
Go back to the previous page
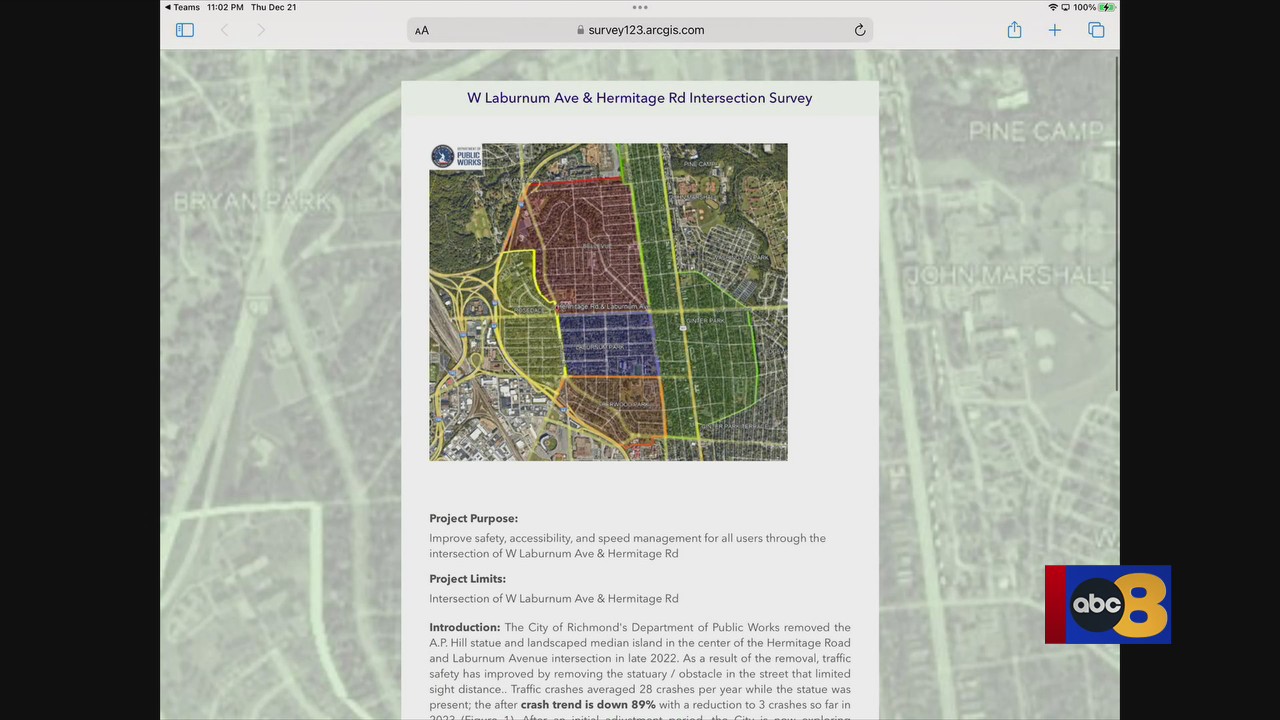point(225,30)
